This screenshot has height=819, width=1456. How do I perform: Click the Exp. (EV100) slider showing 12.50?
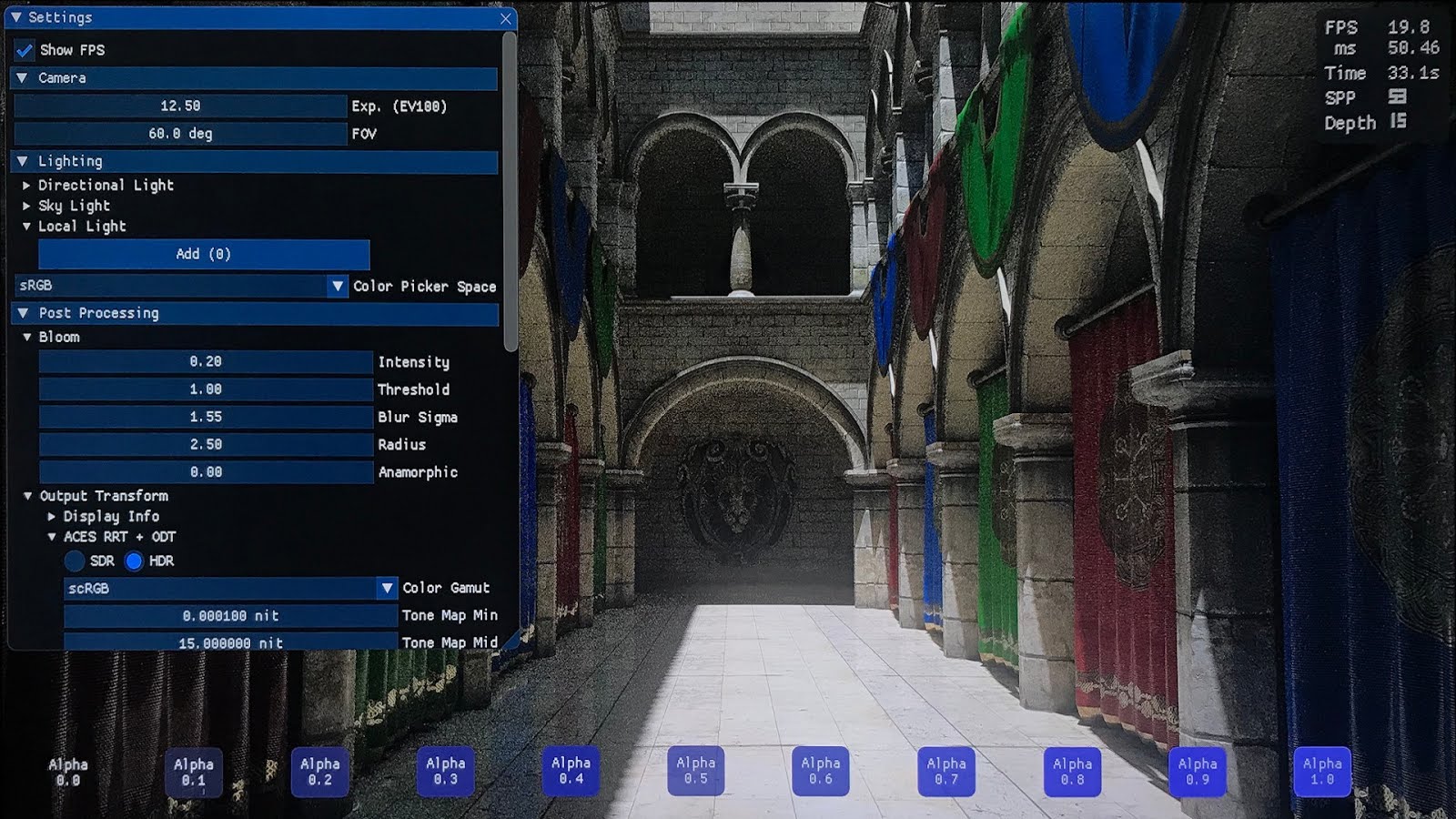click(x=180, y=106)
